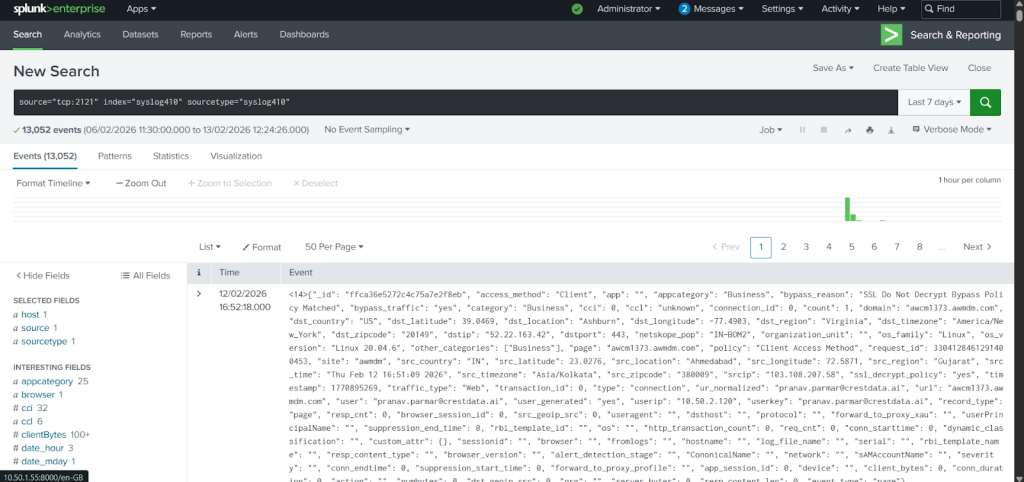Image resolution: width=1024 pixels, height=482 pixels.
Task: Open the Datasets page
Action: 140,35
